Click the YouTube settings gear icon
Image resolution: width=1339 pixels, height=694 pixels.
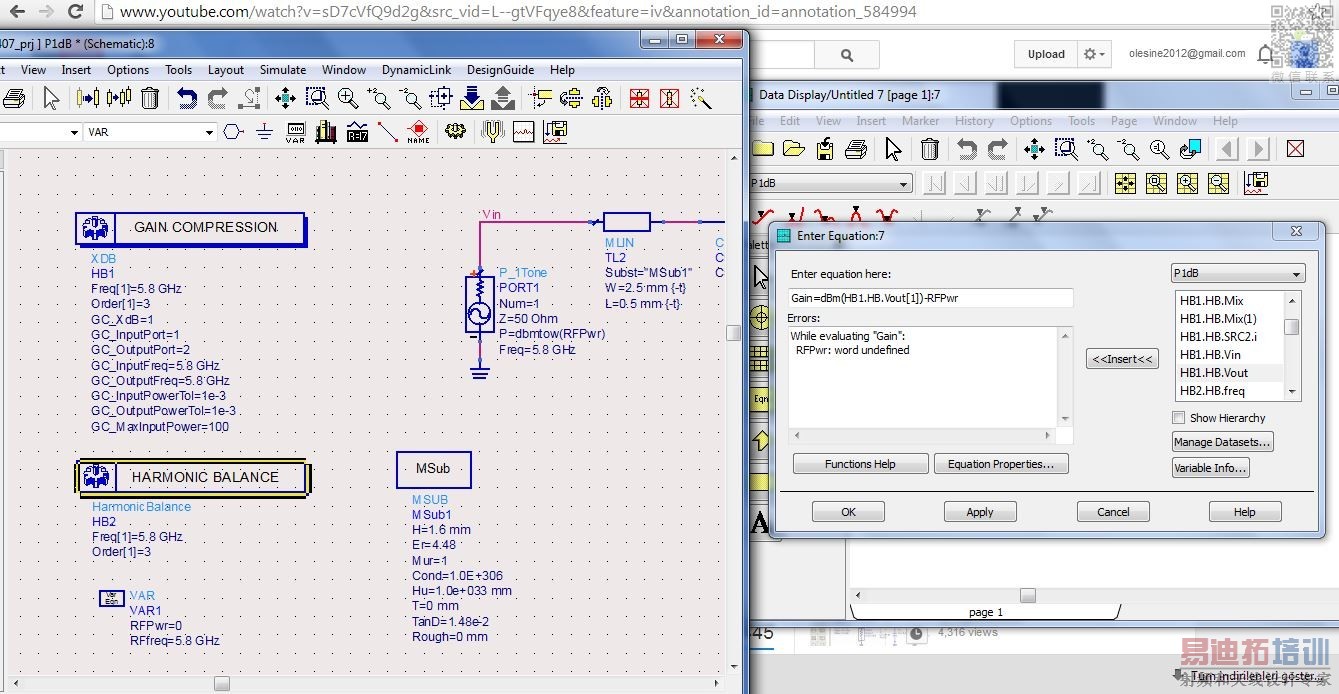(x=1096, y=54)
